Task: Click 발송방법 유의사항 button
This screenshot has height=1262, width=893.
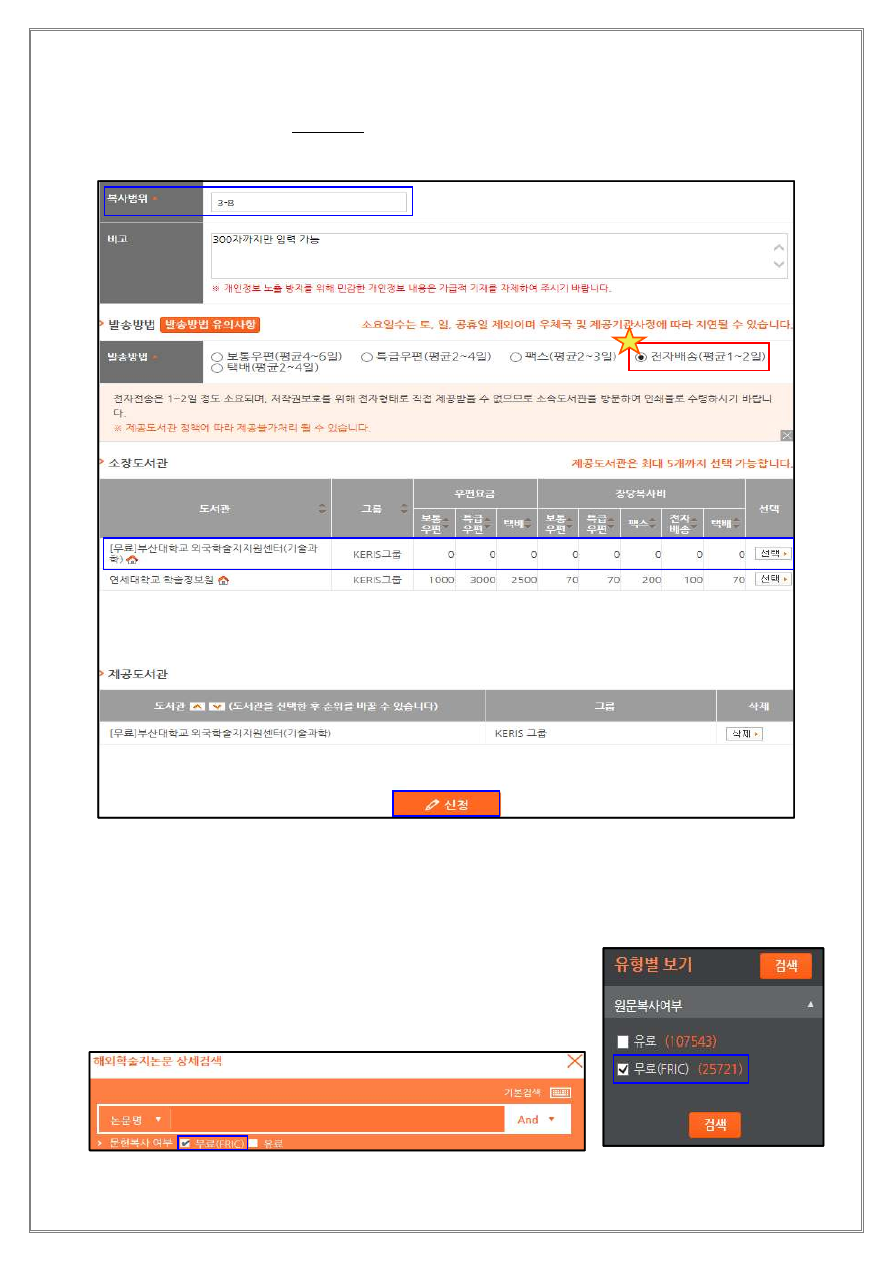Action: [x=210, y=324]
